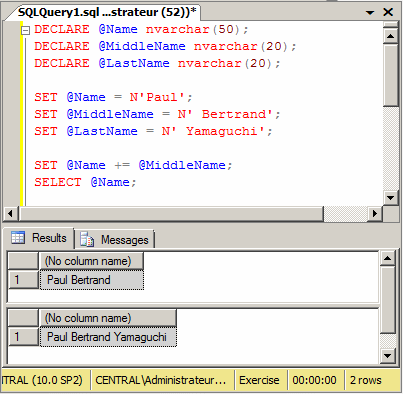Open the active files dropdown arrow
This screenshot has width=403, height=394.
370,13
